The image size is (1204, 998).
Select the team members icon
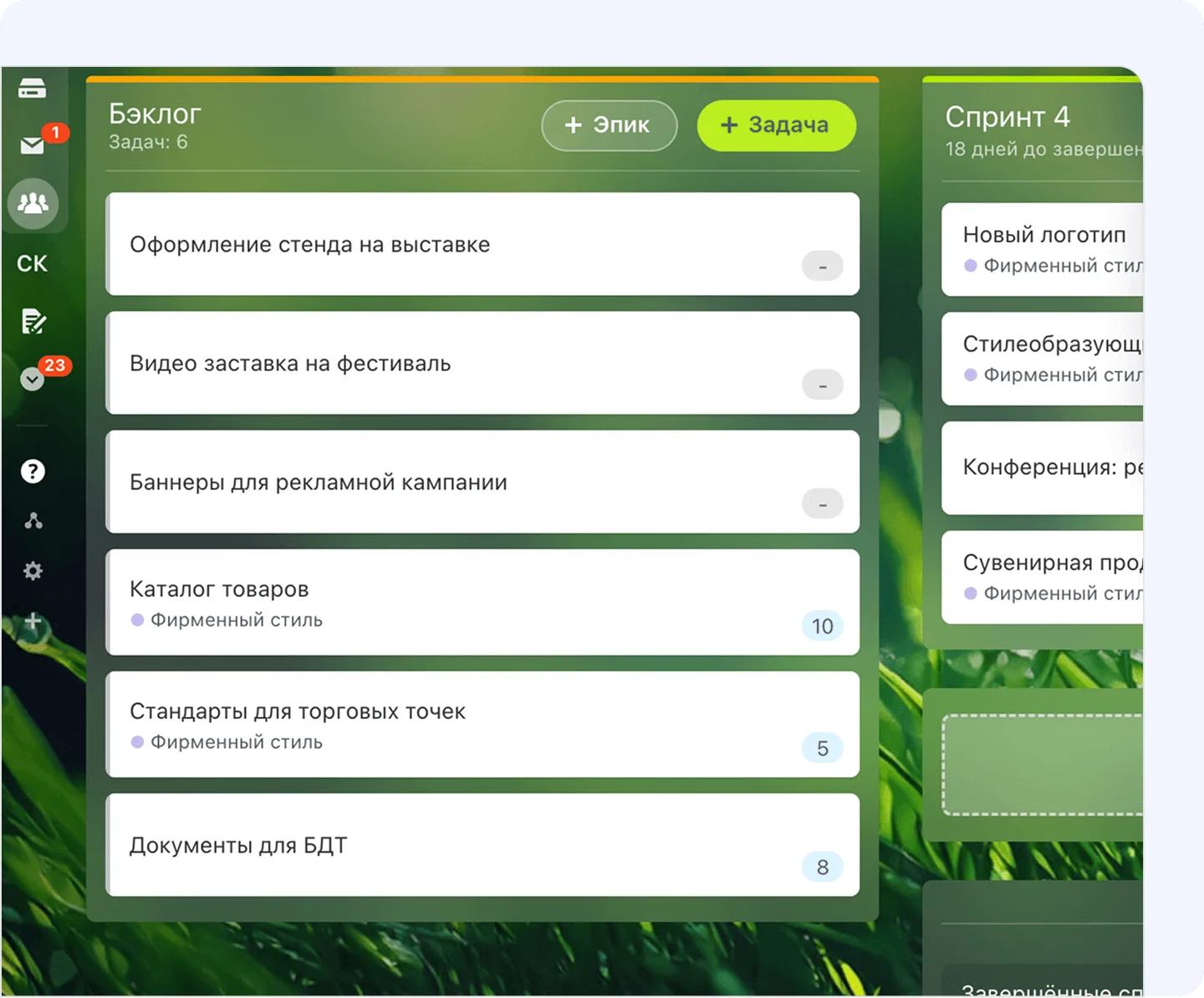[x=33, y=203]
